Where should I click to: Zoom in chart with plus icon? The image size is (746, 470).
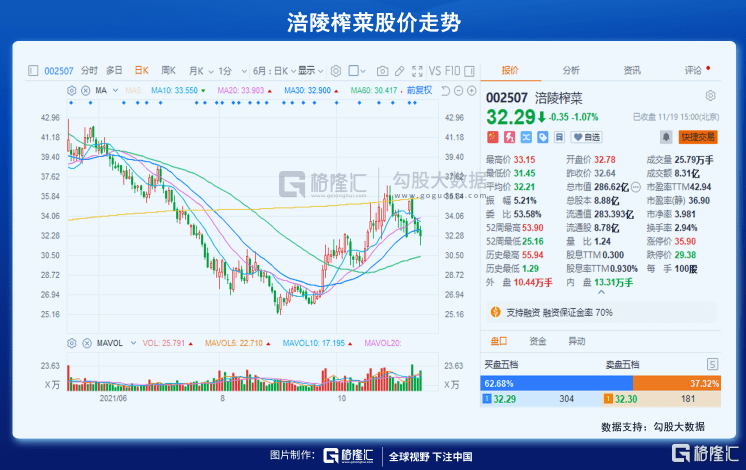471,90
